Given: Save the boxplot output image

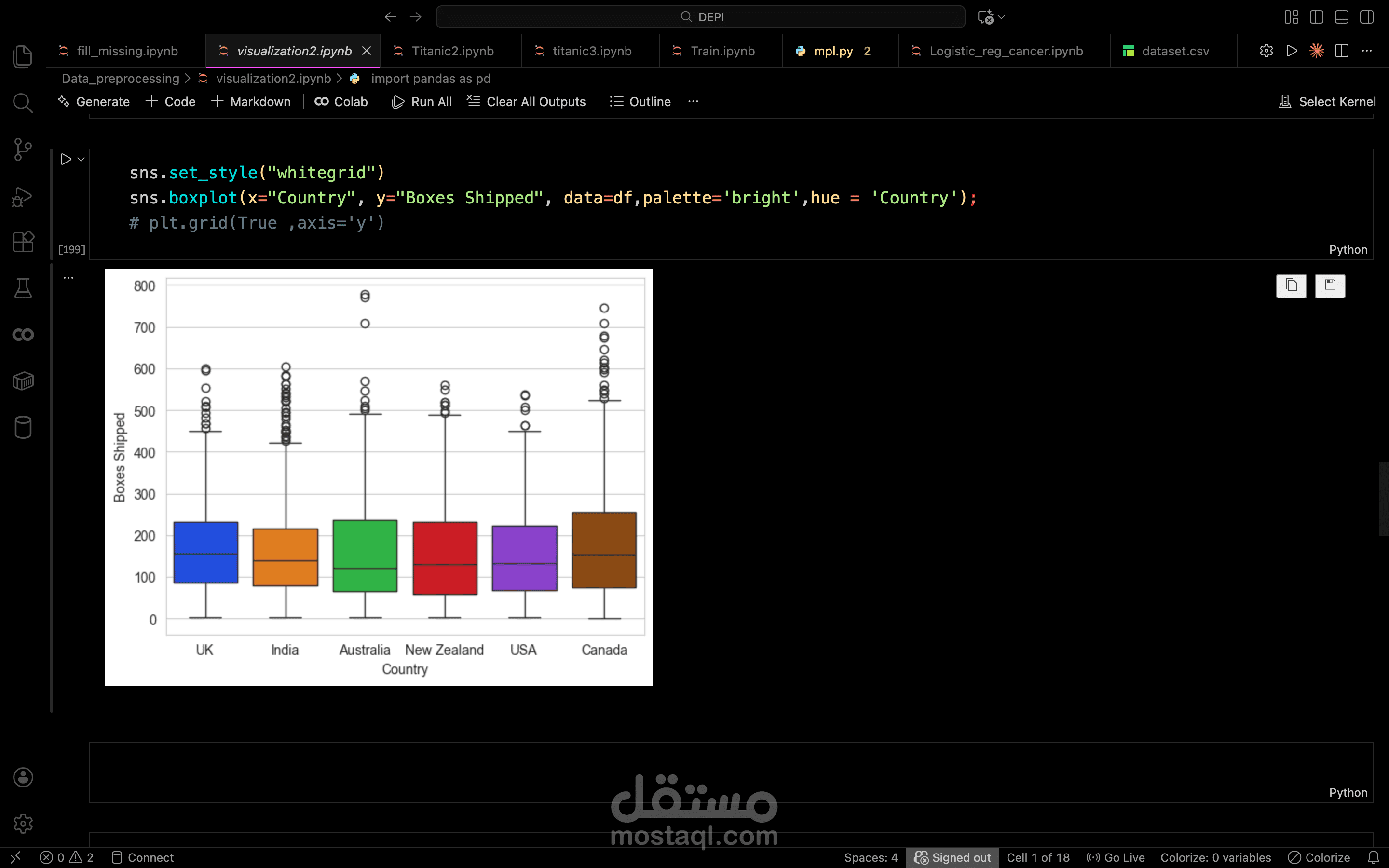Looking at the screenshot, I should (x=1329, y=285).
